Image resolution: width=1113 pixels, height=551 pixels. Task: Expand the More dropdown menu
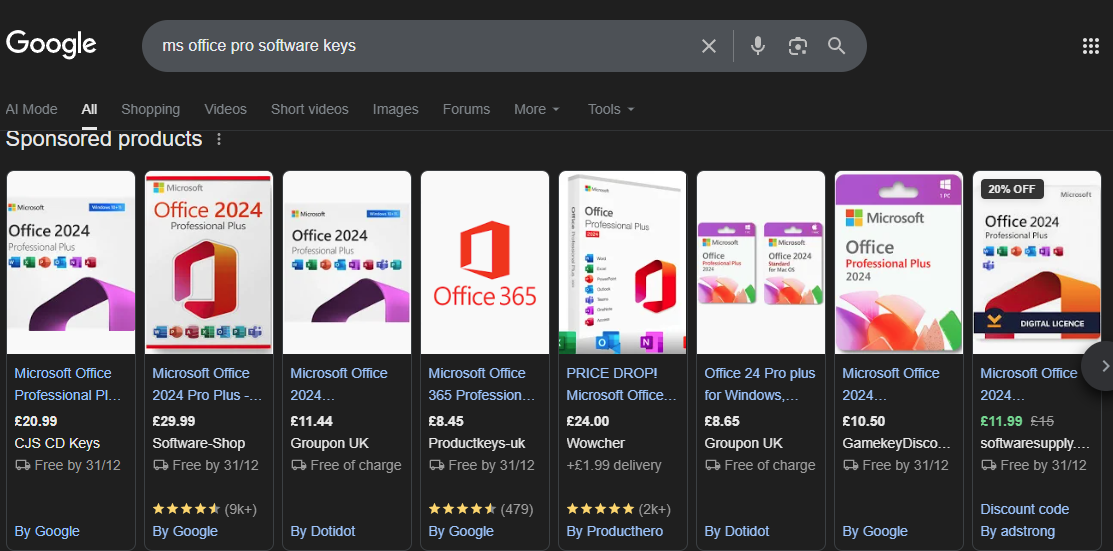pyautogui.click(x=537, y=109)
